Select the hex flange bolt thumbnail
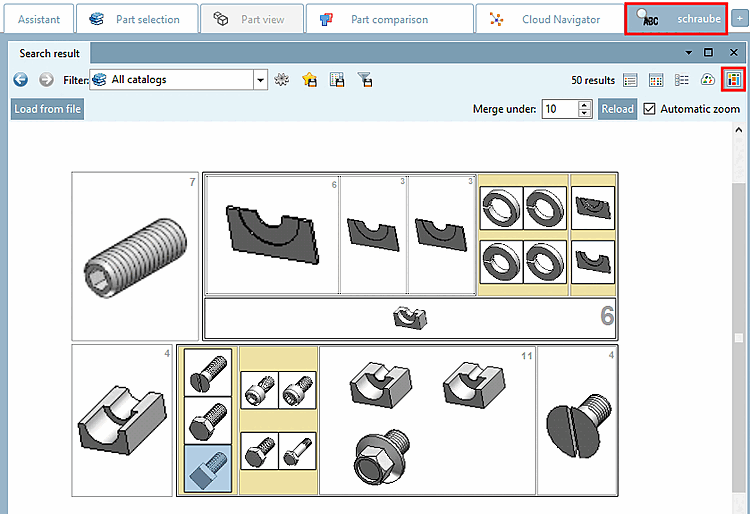Screen dimensions: 750x514 (382, 456)
